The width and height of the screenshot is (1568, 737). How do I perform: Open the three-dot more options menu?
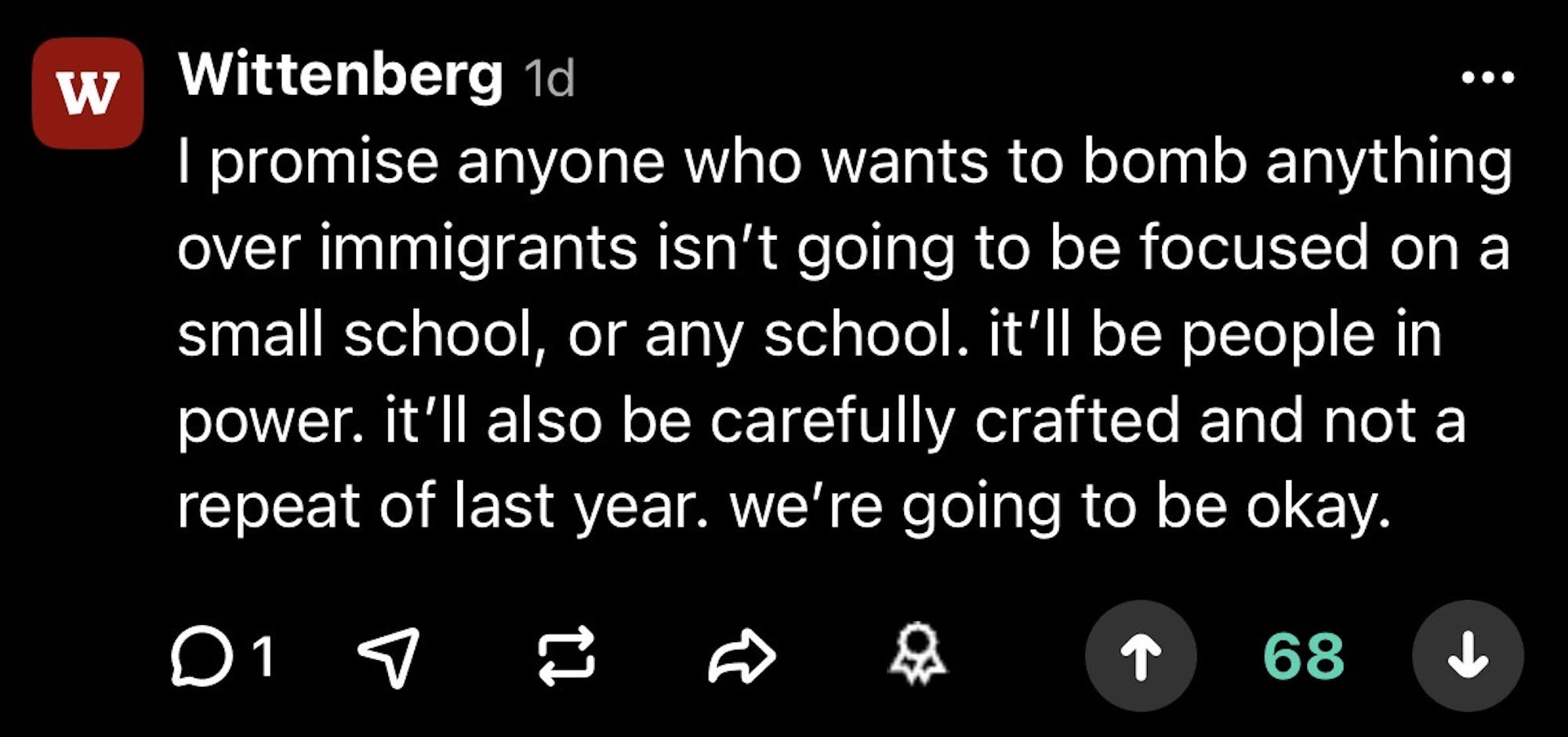[1487, 78]
